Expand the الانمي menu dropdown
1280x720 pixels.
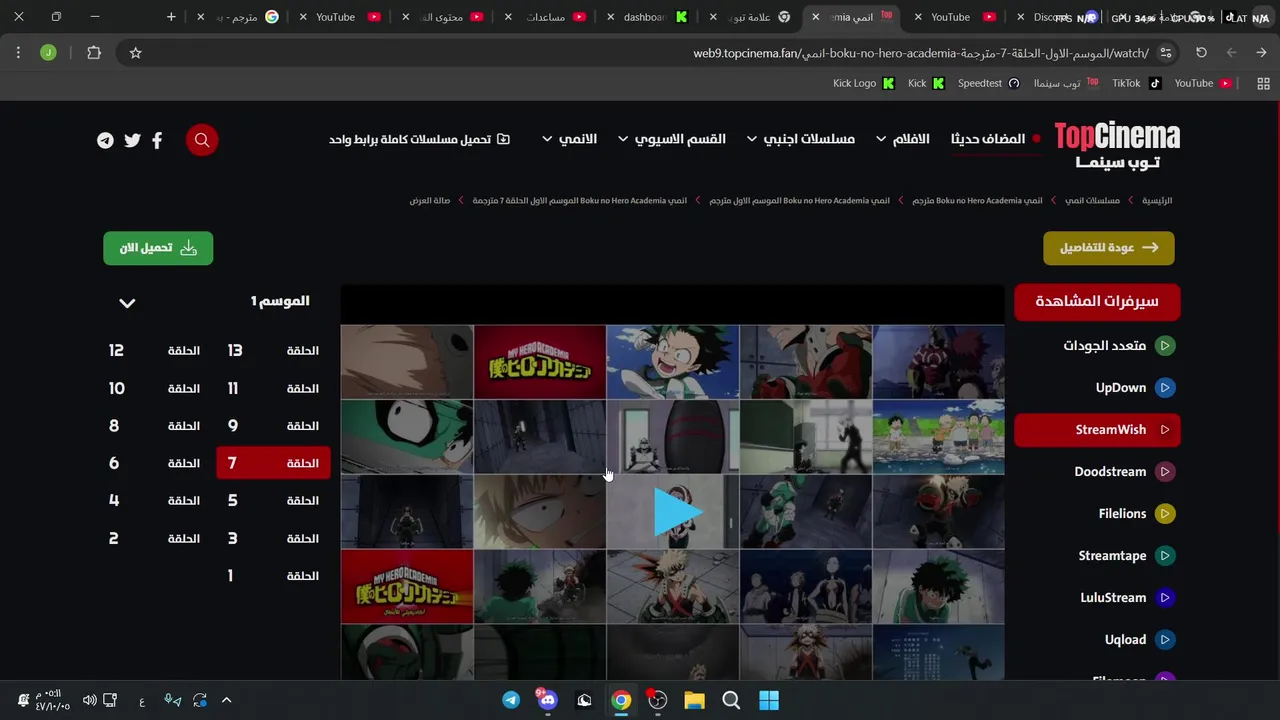[x=569, y=139]
